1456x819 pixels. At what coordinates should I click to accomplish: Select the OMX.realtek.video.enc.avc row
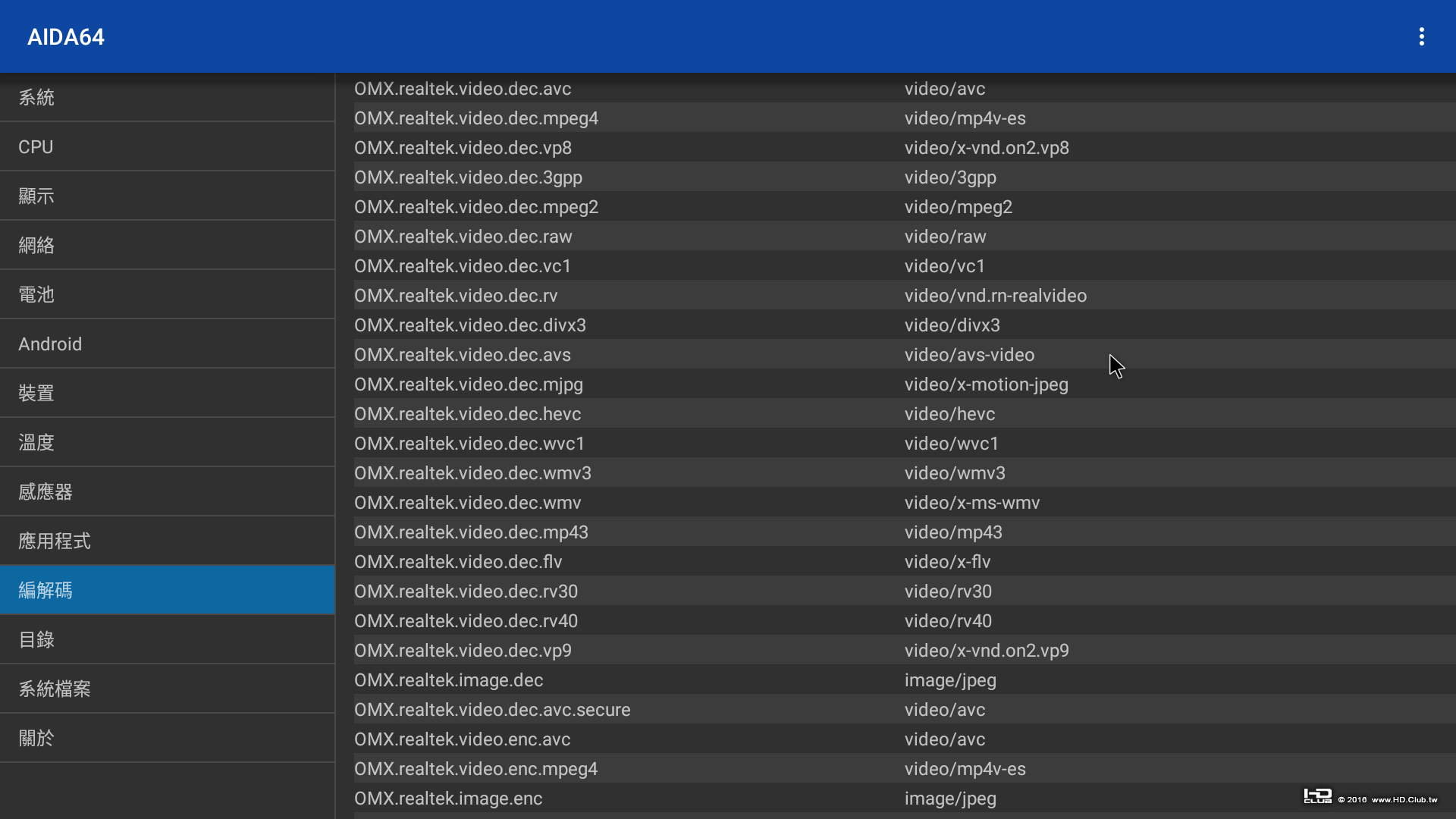[x=462, y=739]
